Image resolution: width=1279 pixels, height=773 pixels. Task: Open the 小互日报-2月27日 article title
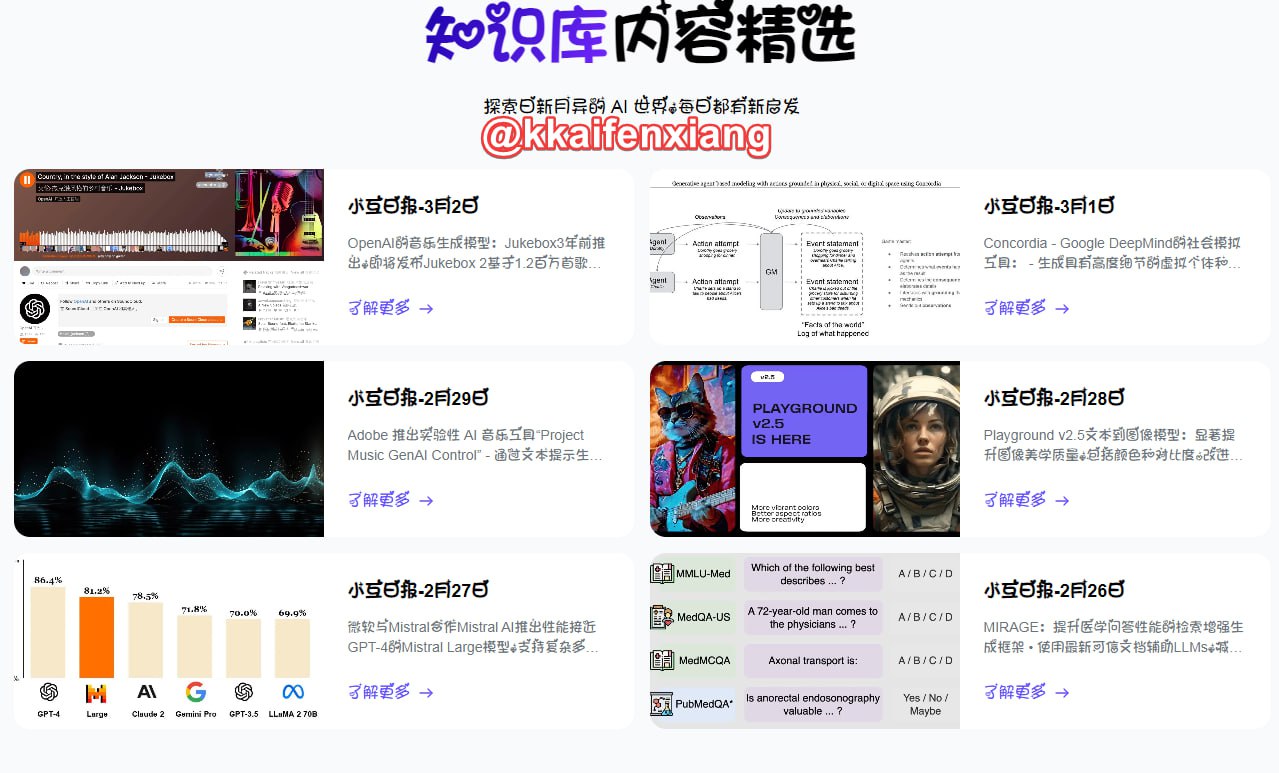click(x=418, y=590)
